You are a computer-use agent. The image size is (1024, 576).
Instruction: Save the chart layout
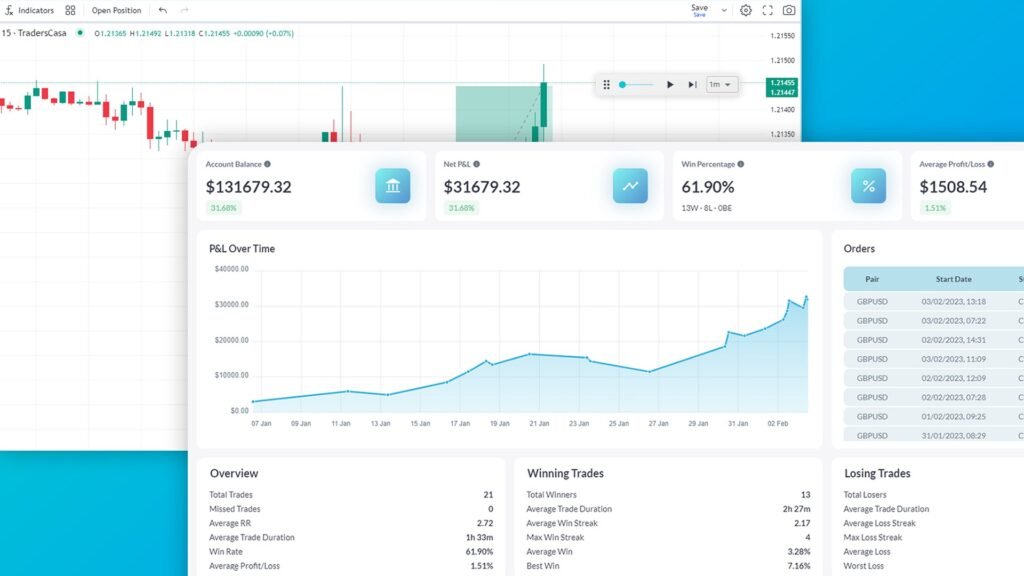(699, 10)
